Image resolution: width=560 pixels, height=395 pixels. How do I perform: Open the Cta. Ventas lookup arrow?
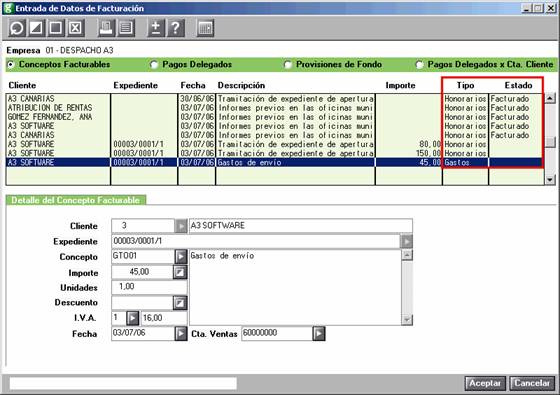(x=319, y=334)
